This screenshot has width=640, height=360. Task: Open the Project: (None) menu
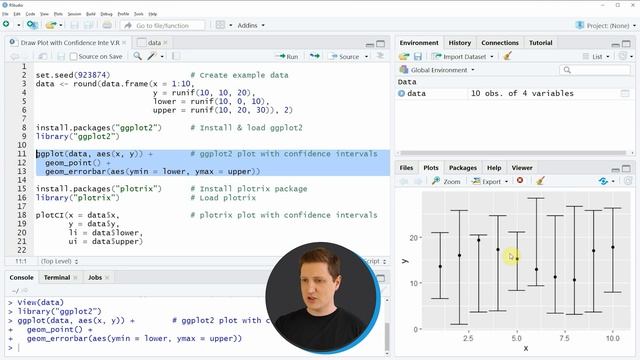tap(606, 25)
